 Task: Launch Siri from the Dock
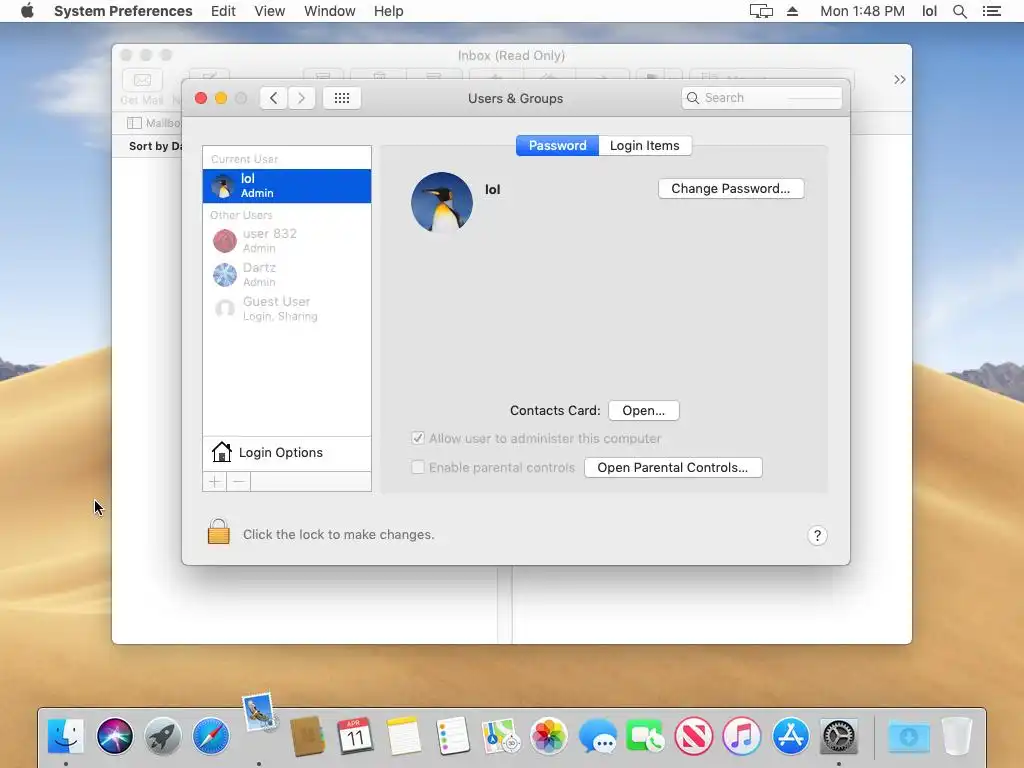point(114,736)
